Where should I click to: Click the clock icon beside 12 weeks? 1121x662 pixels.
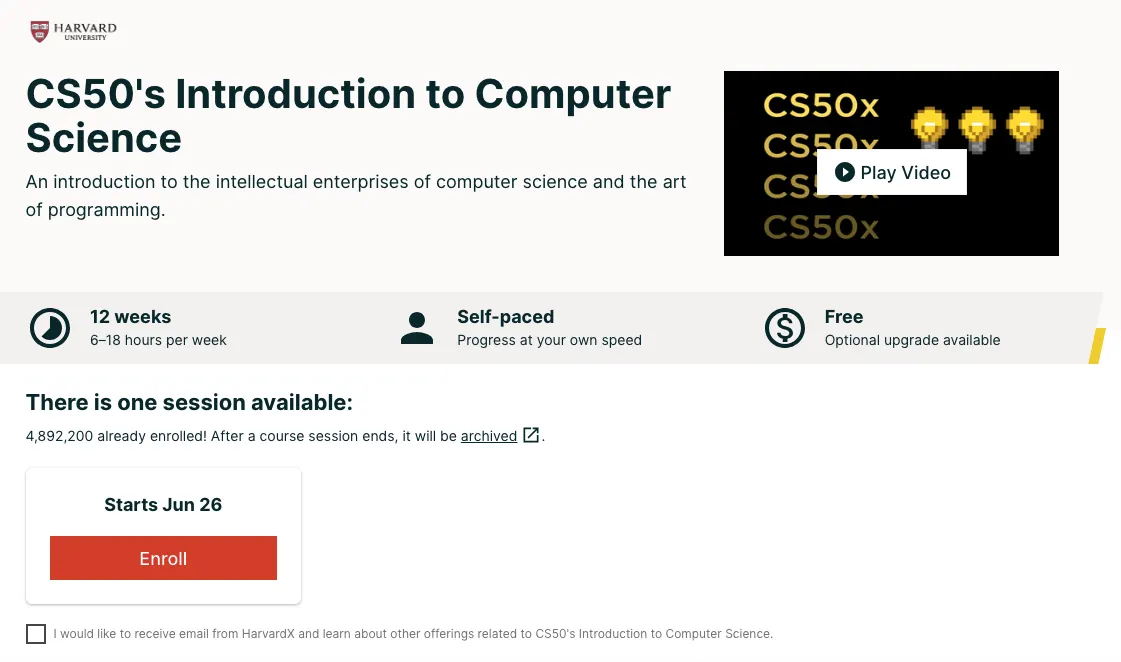(50, 328)
